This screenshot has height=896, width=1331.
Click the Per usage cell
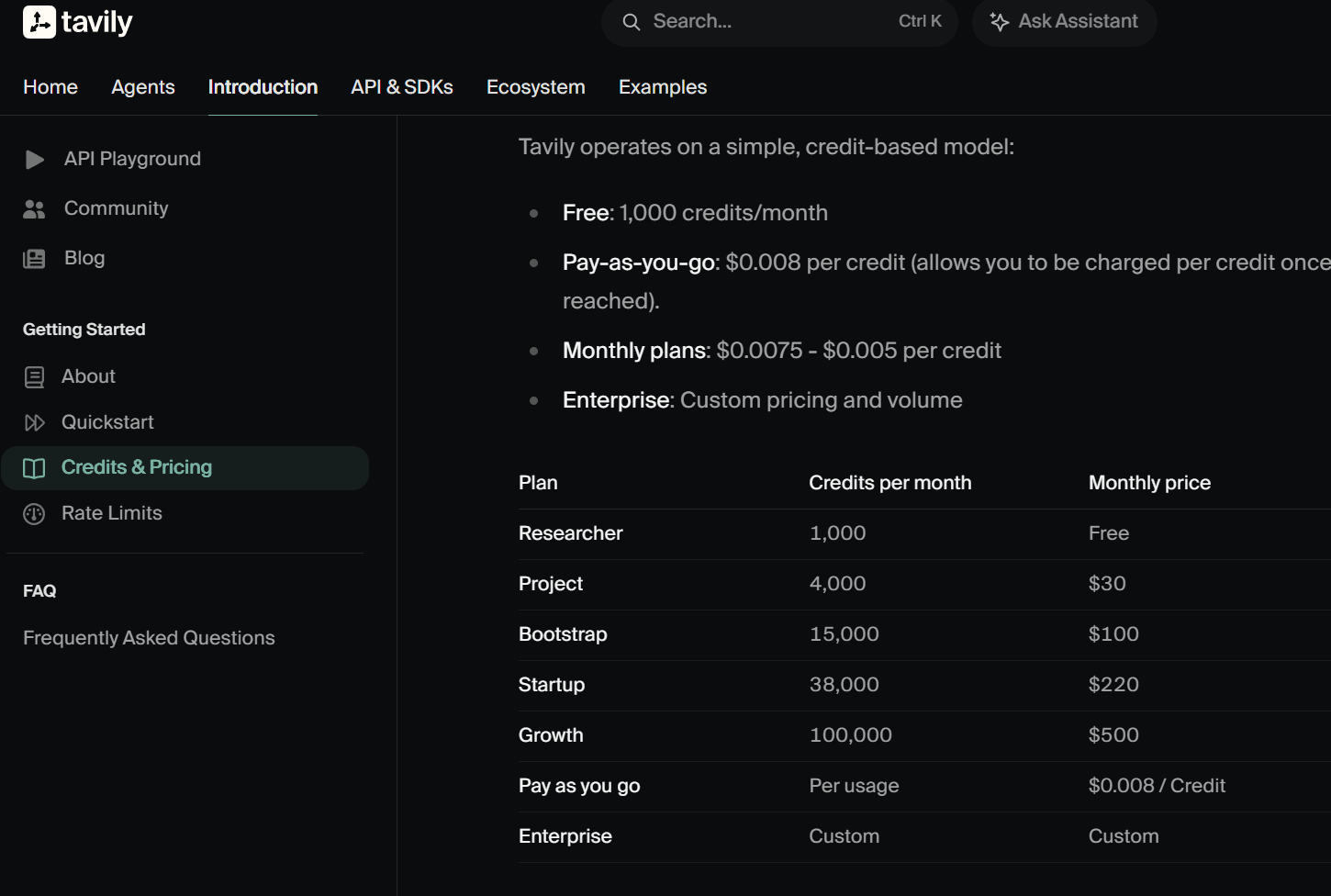tap(854, 786)
